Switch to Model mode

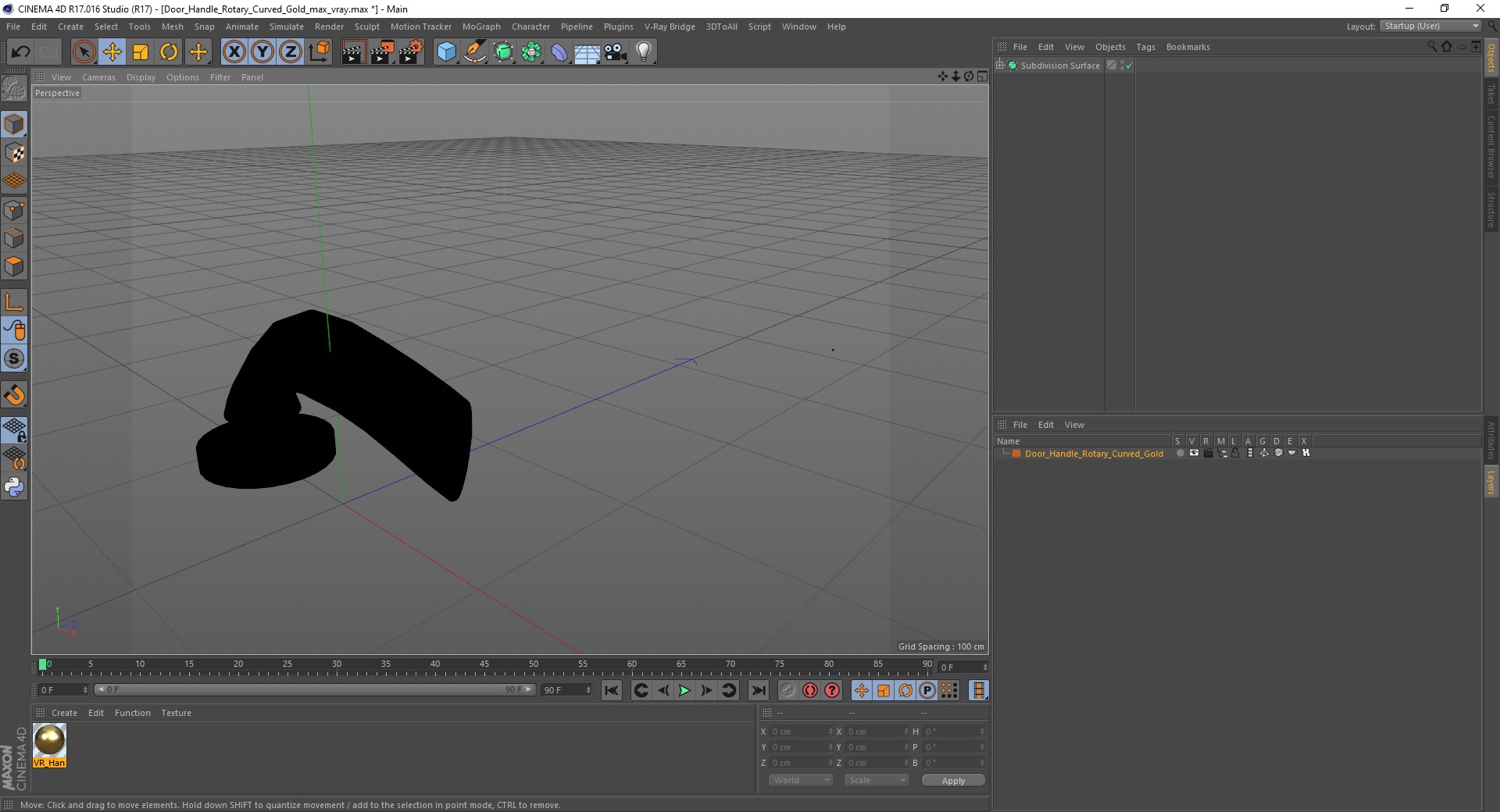click(x=14, y=124)
